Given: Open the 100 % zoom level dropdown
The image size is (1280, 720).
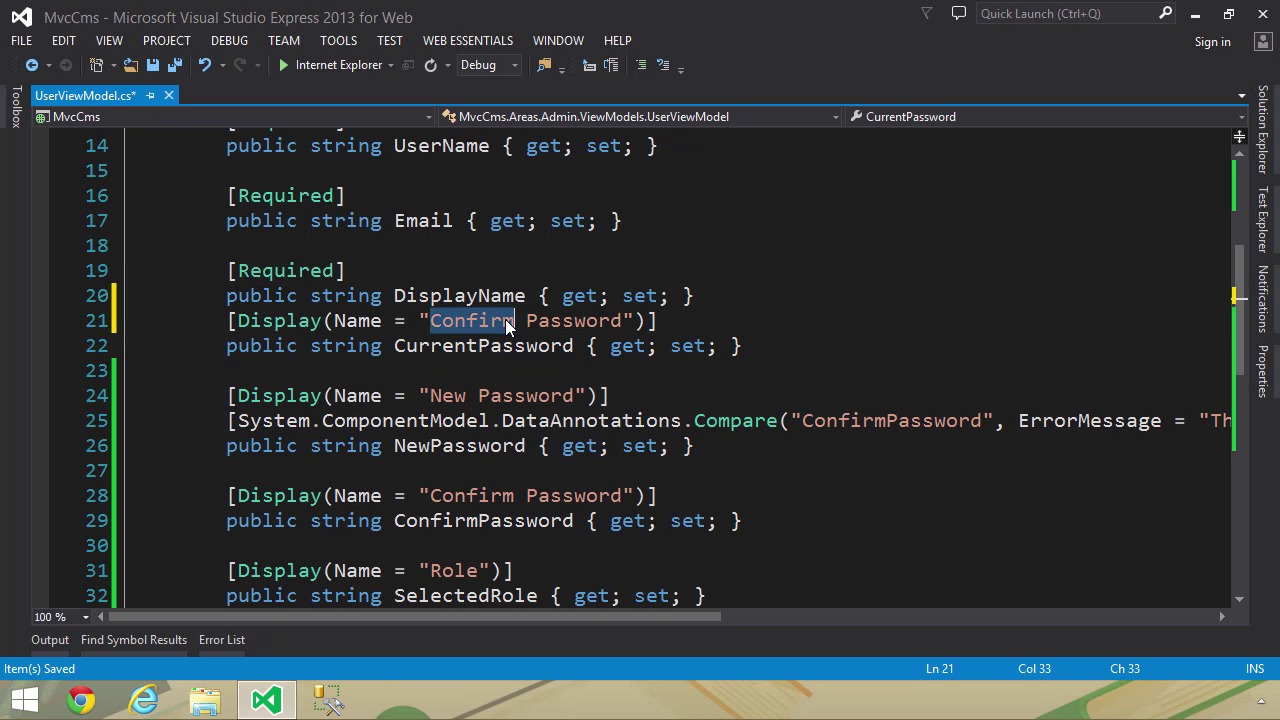Looking at the screenshot, I should (x=85, y=617).
